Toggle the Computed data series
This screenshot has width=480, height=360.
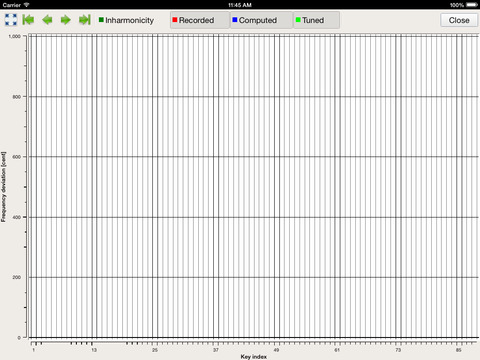[x=261, y=20]
